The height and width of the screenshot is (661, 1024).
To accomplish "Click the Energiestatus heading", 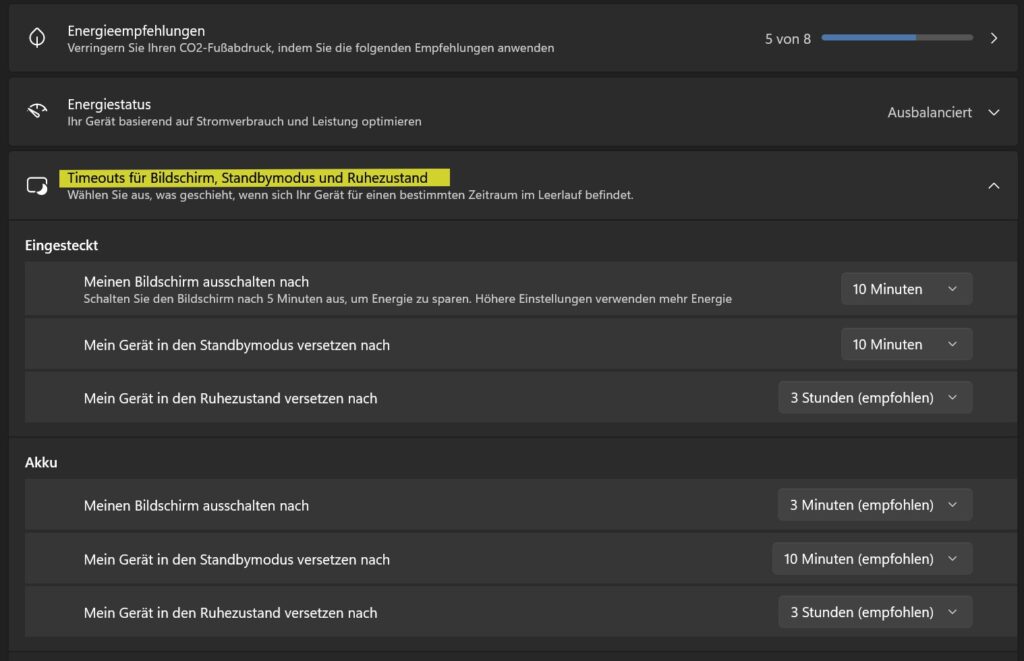I will point(109,104).
